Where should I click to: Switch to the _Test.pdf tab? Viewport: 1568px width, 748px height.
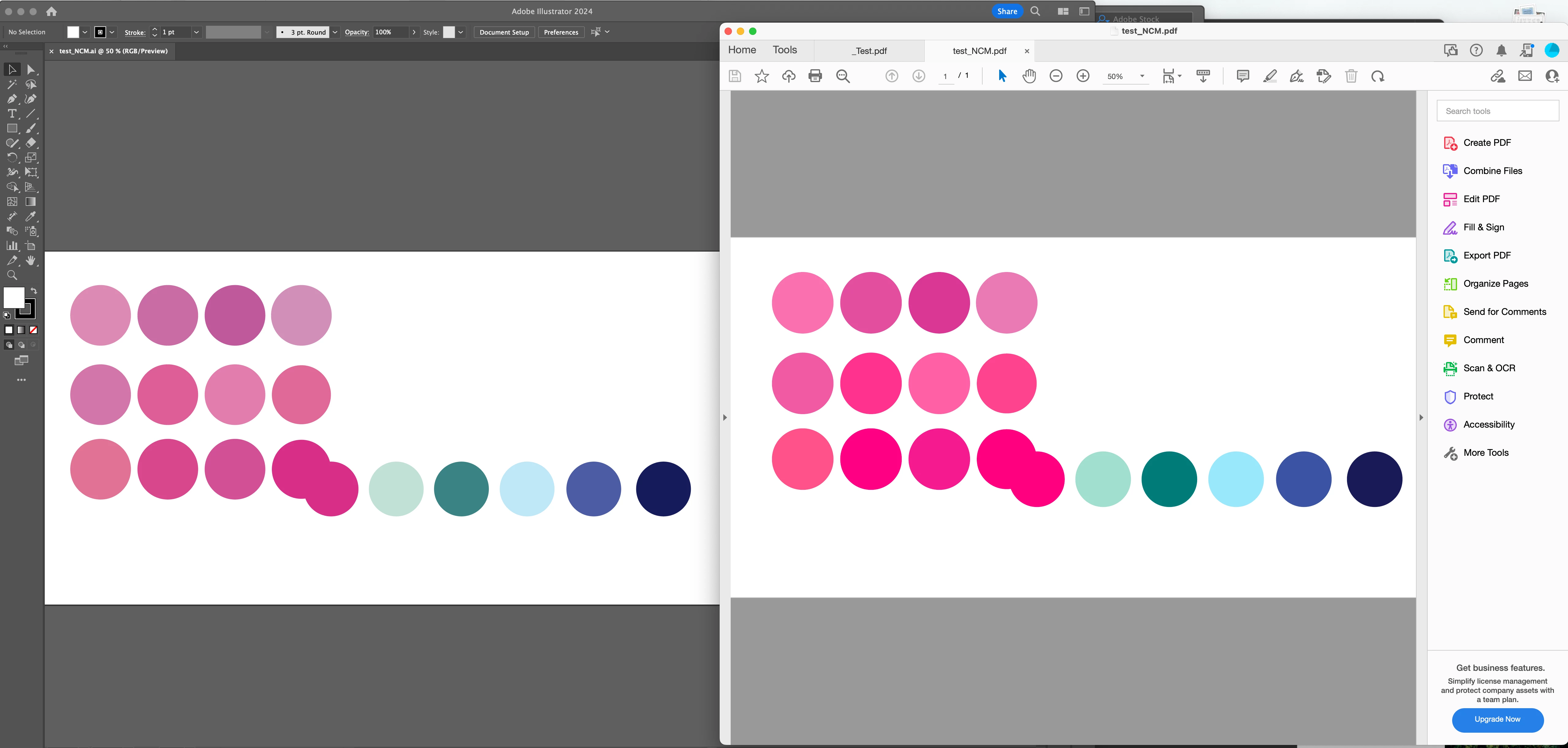pyautogui.click(x=869, y=51)
